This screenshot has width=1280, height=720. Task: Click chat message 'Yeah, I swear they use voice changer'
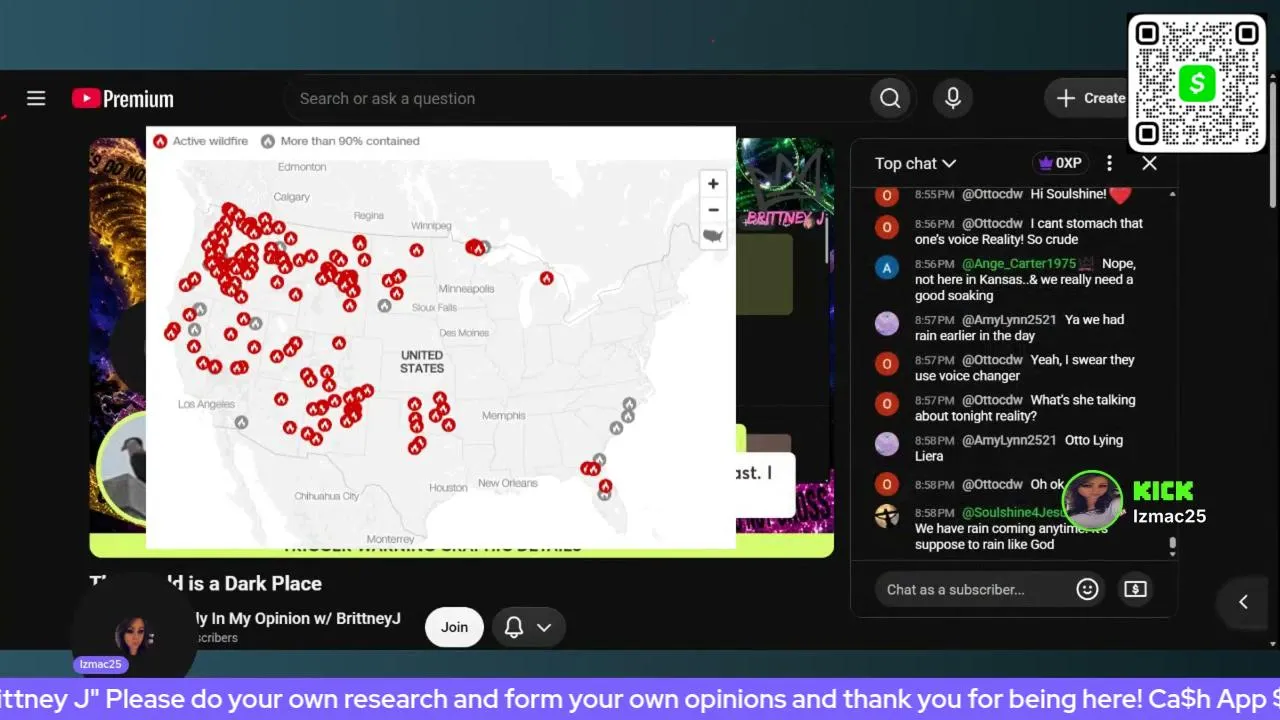point(1025,367)
